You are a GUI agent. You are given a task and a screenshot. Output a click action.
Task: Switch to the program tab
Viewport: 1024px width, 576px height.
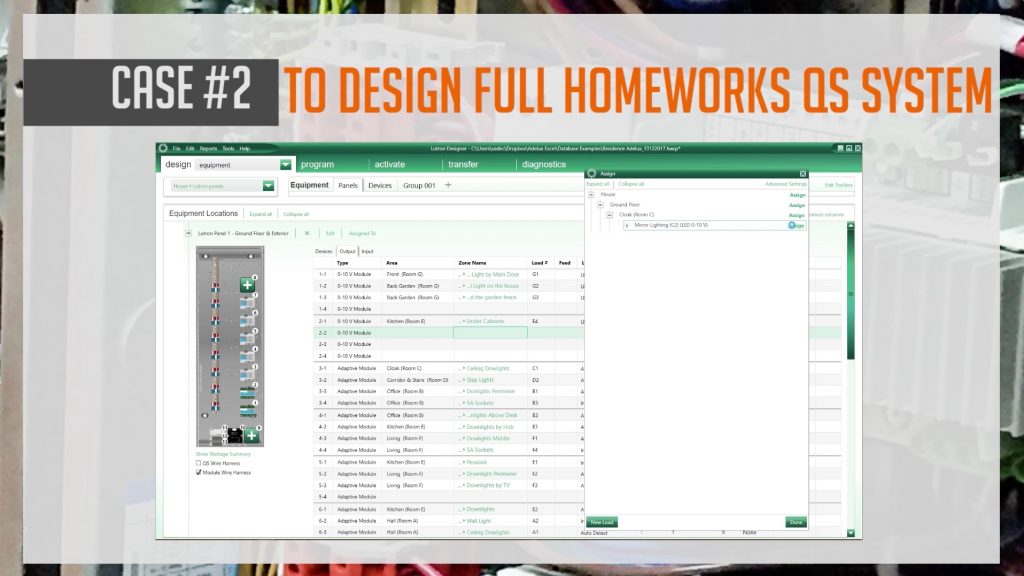tap(317, 165)
